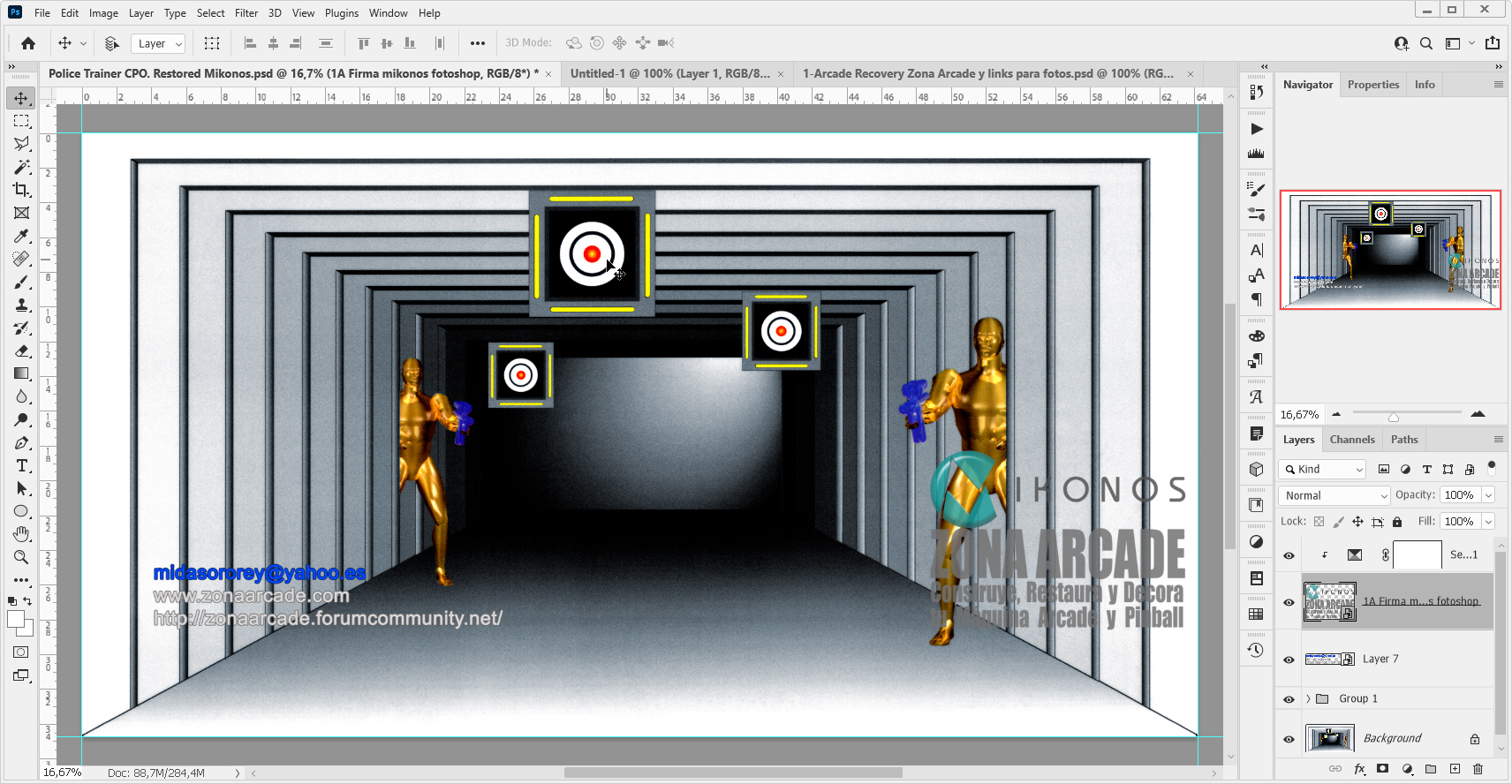Select the Dodge tool
The height and width of the screenshot is (784, 1512).
(21, 419)
